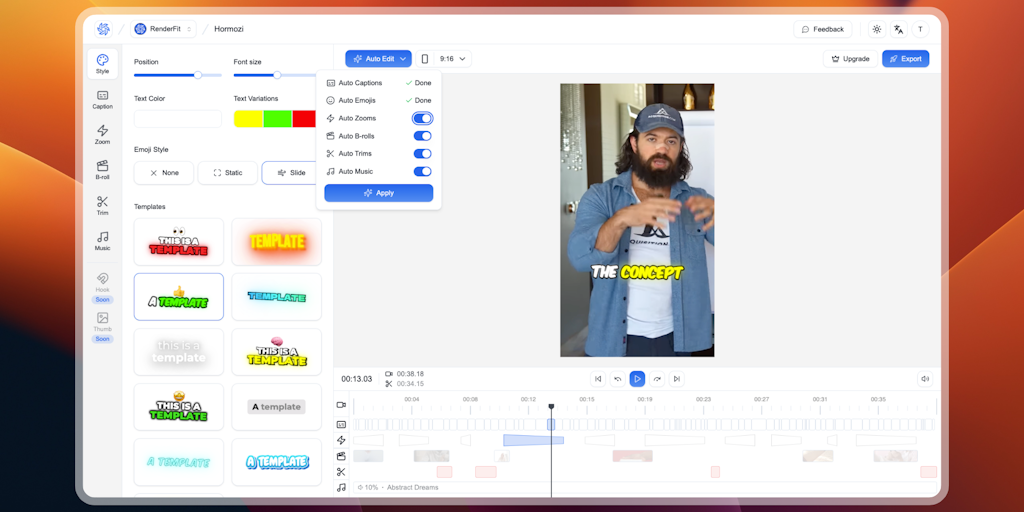Choose the glowing orange TEMPLATE template
The width and height of the screenshot is (1024, 512).
point(277,242)
